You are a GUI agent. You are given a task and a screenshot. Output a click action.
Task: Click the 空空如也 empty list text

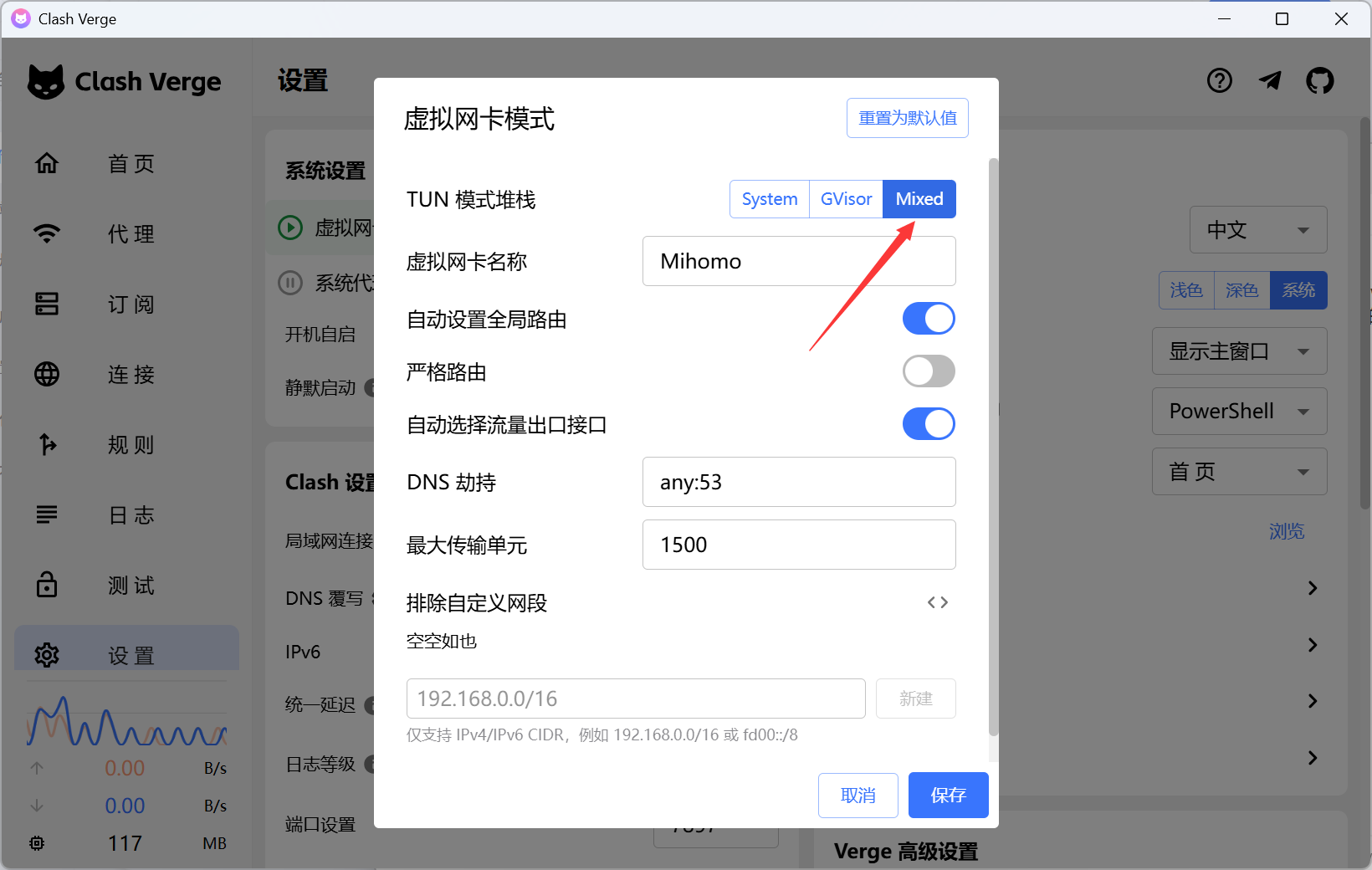[x=442, y=642]
